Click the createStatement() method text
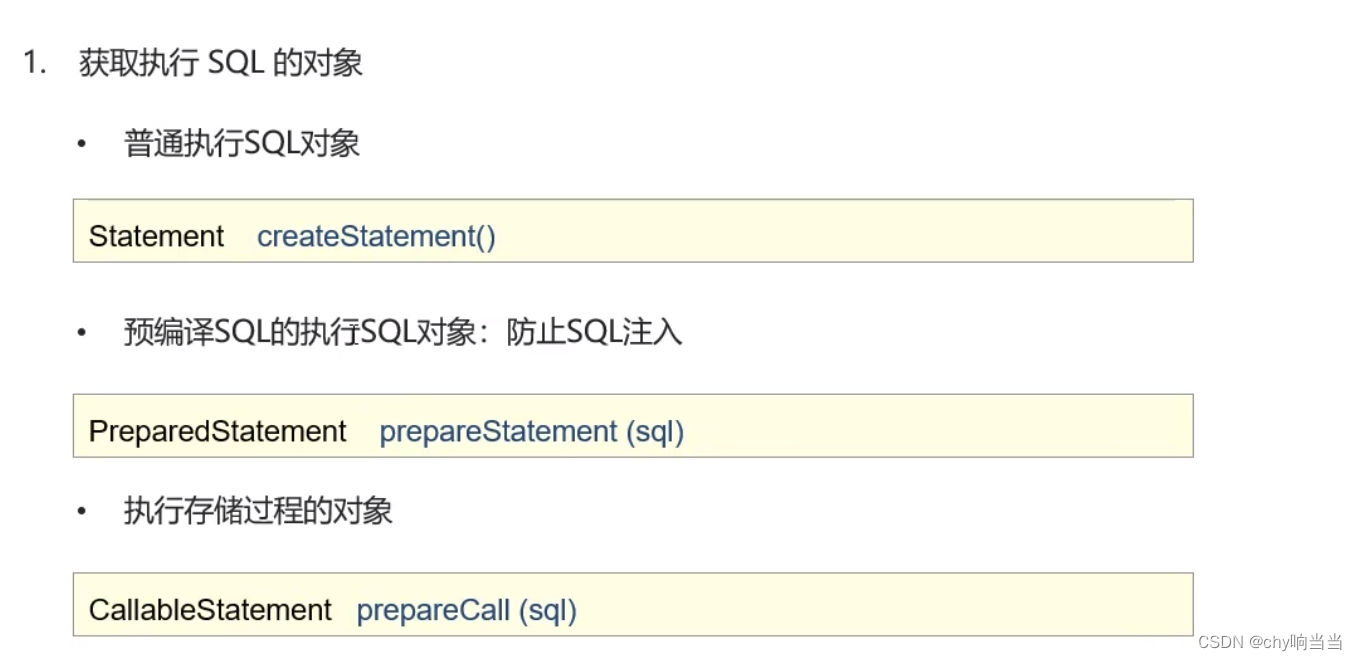This screenshot has width=1357, height=661. coord(376,236)
